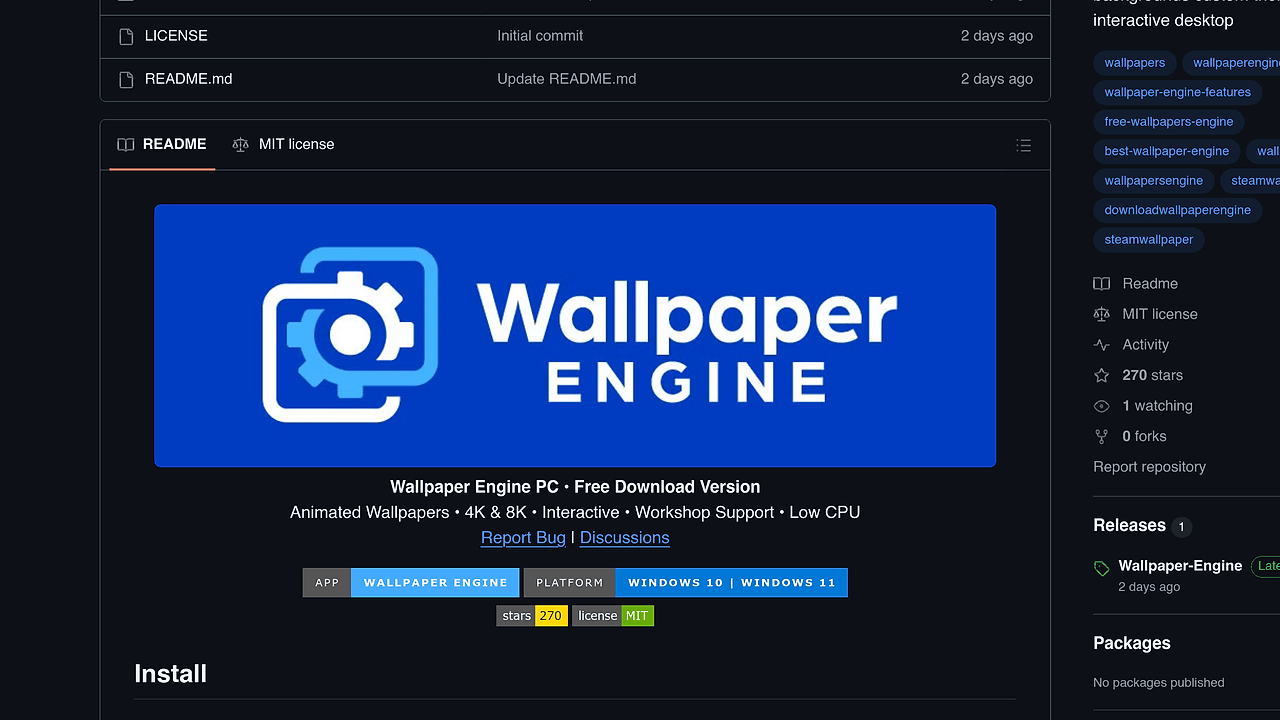The image size is (1280, 720).
Task: Select the wallpapers topic tag
Action: 1134,63
